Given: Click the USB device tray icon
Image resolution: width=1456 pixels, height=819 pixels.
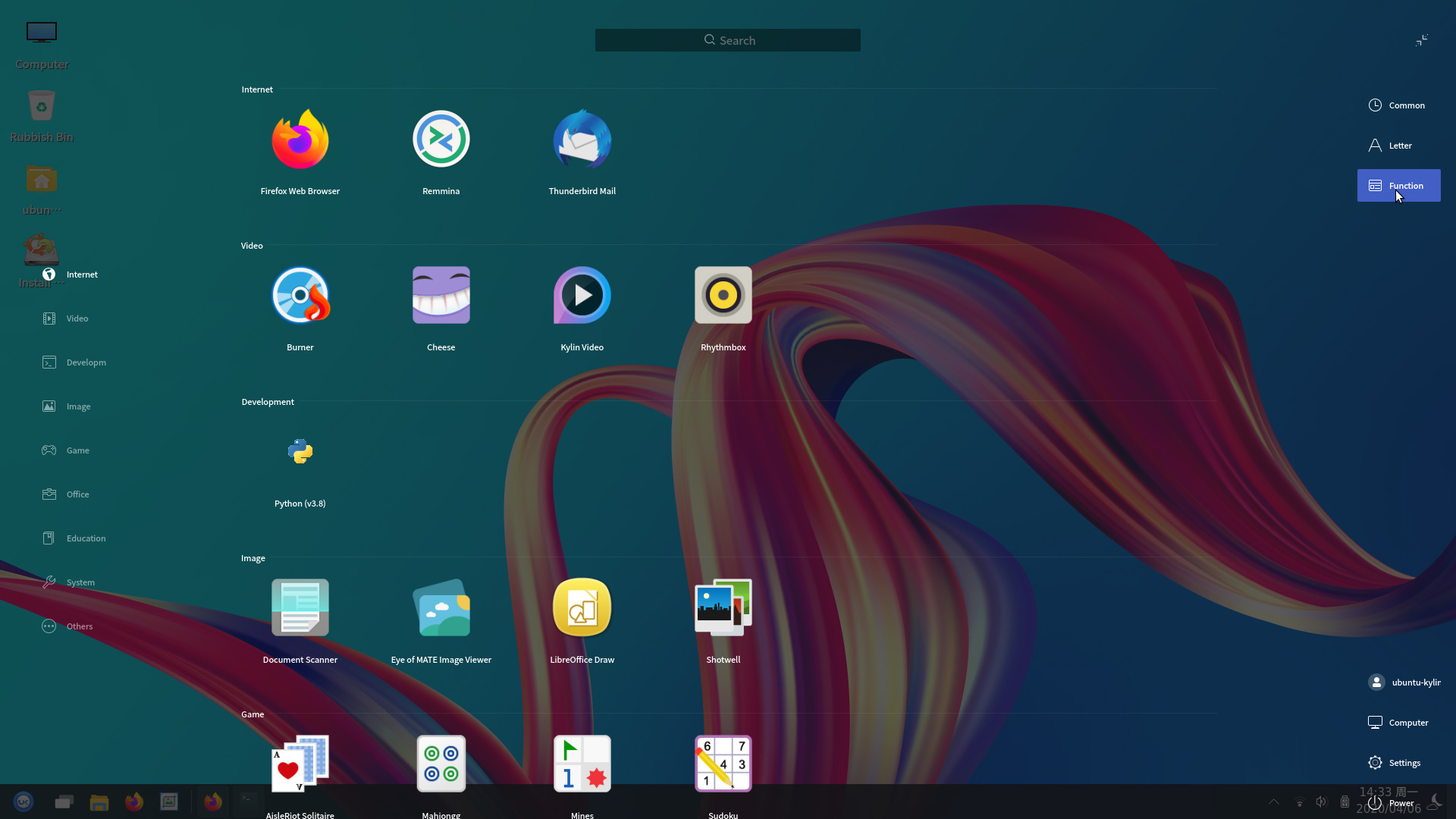Looking at the screenshot, I should coord(1345,802).
